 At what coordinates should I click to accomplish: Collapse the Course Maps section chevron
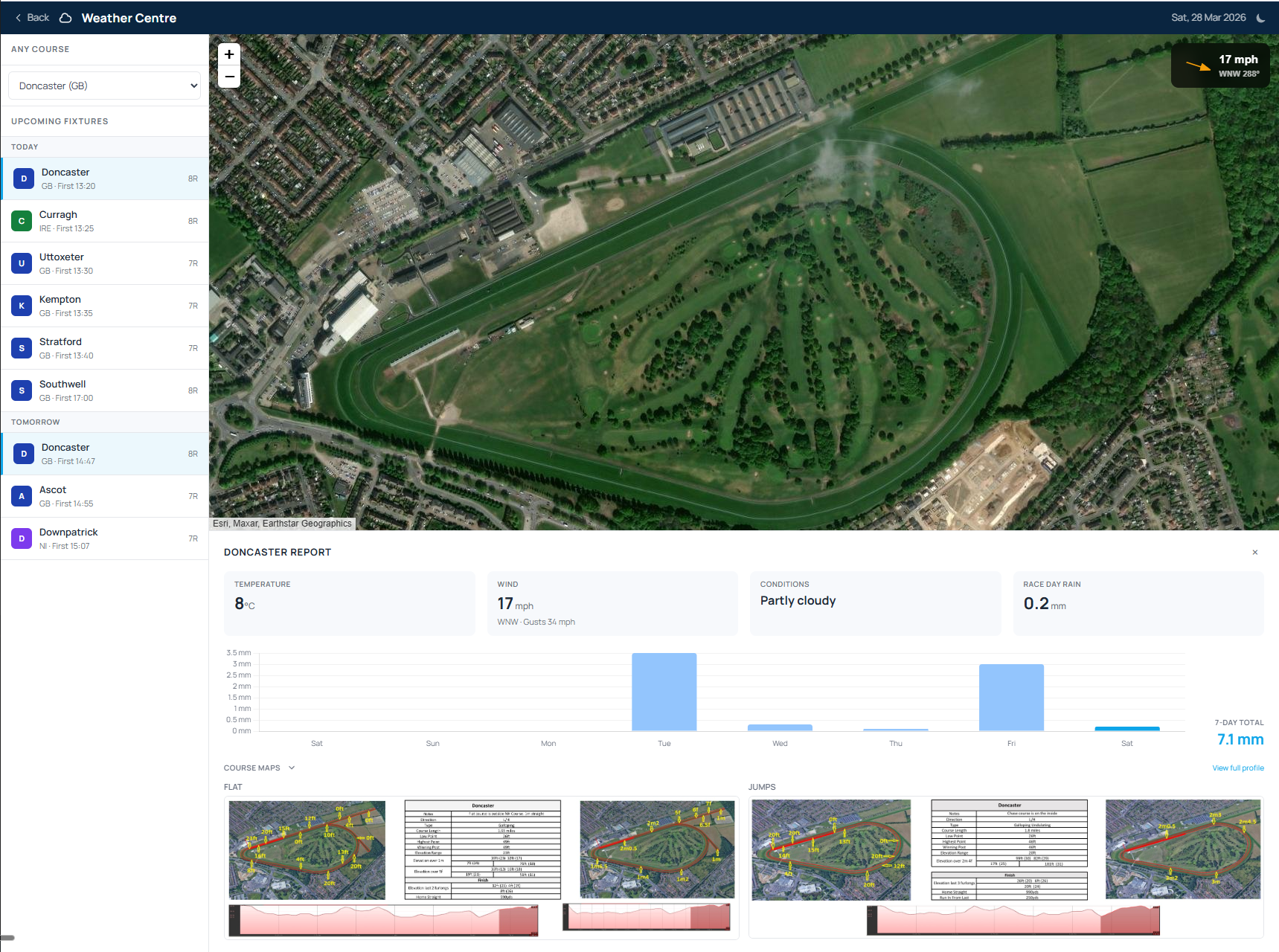(292, 768)
